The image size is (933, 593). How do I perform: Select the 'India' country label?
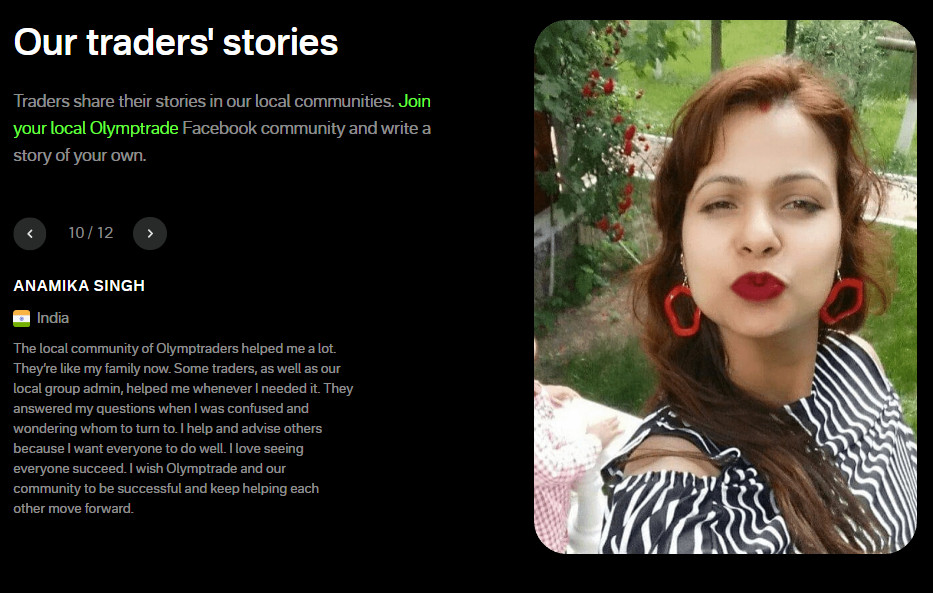[x=53, y=318]
